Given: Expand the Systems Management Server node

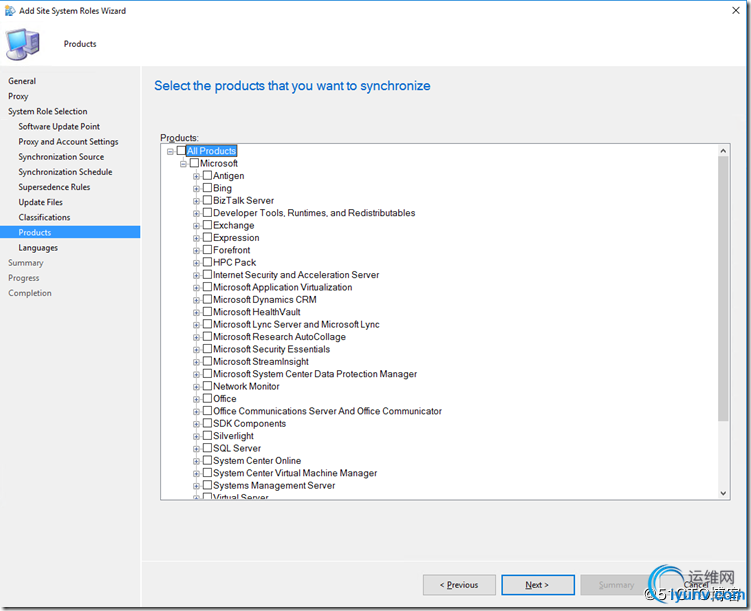Looking at the screenshot, I should (x=196, y=486).
